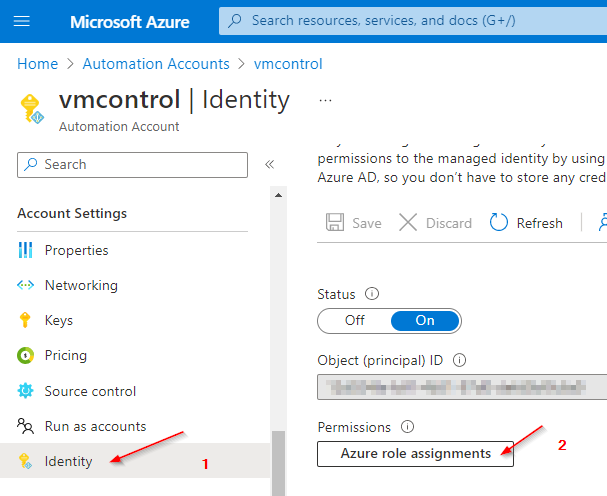Click the yellow Keys icon
The width and height of the screenshot is (607, 496).
25,320
